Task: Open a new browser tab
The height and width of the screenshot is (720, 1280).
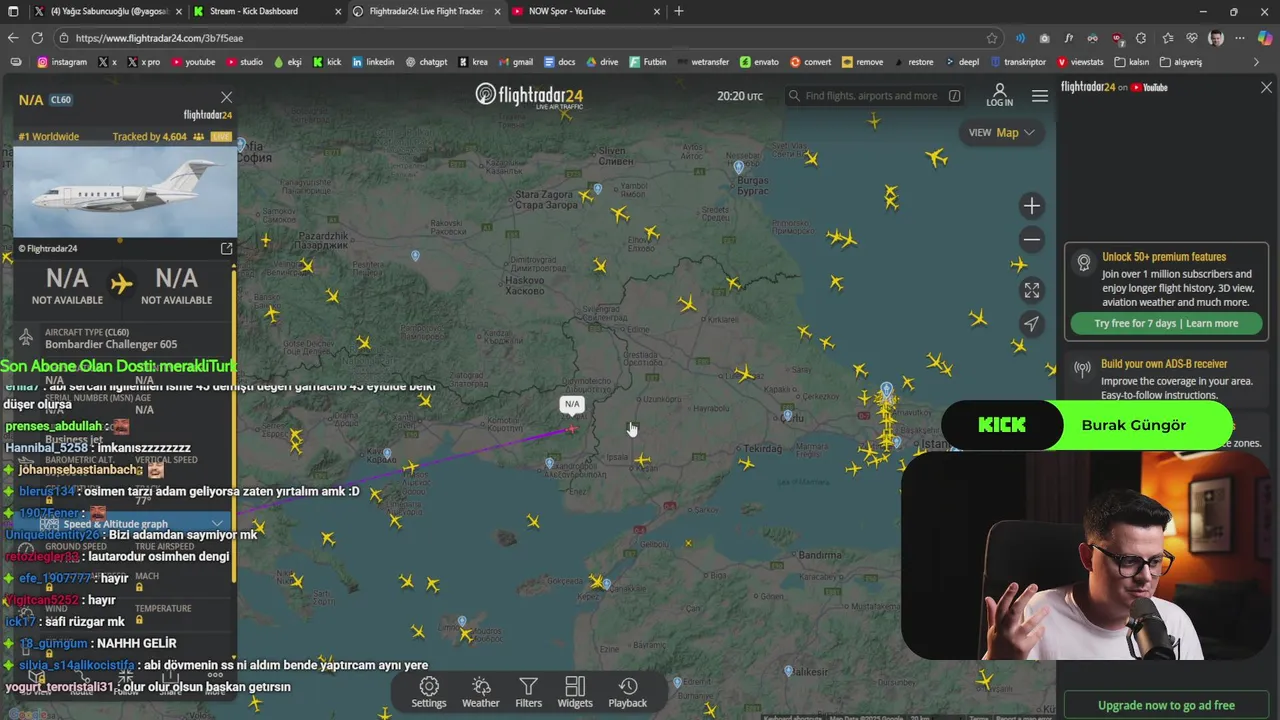Action: (x=679, y=11)
